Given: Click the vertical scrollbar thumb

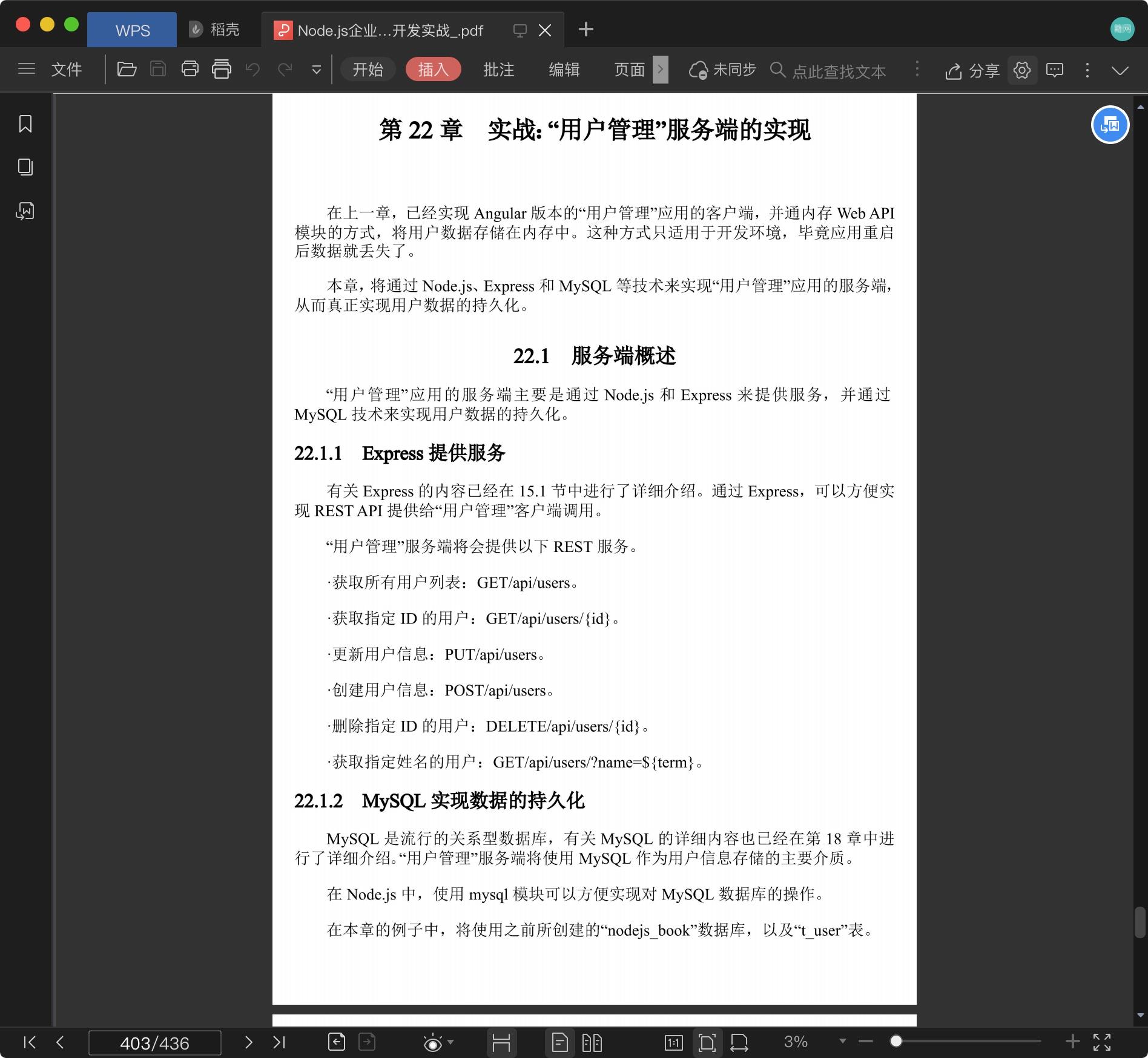Looking at the screenshot, I should pyautogui.click(x=1141, y=922).
